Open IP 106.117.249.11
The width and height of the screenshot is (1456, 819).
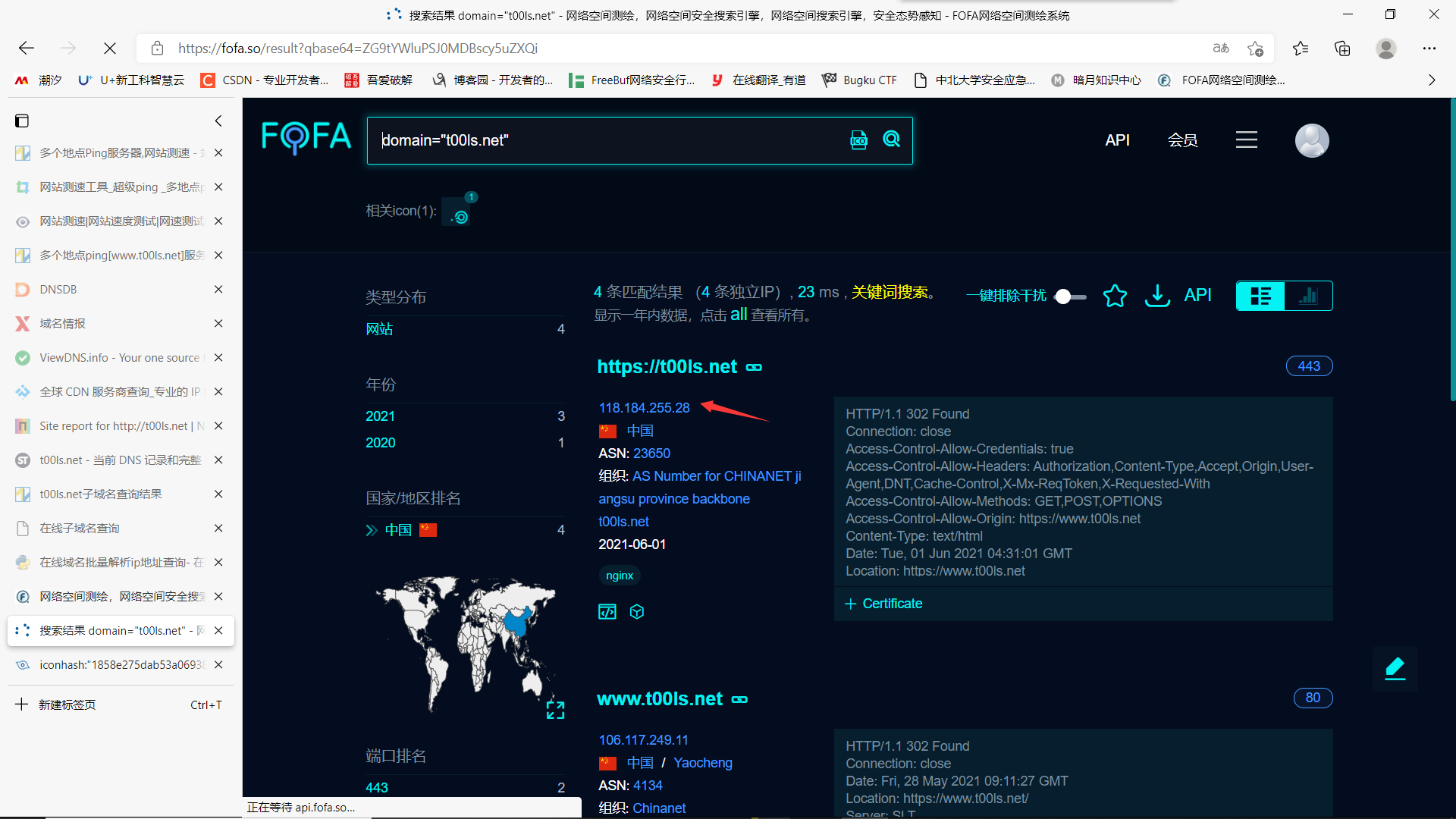643,740
